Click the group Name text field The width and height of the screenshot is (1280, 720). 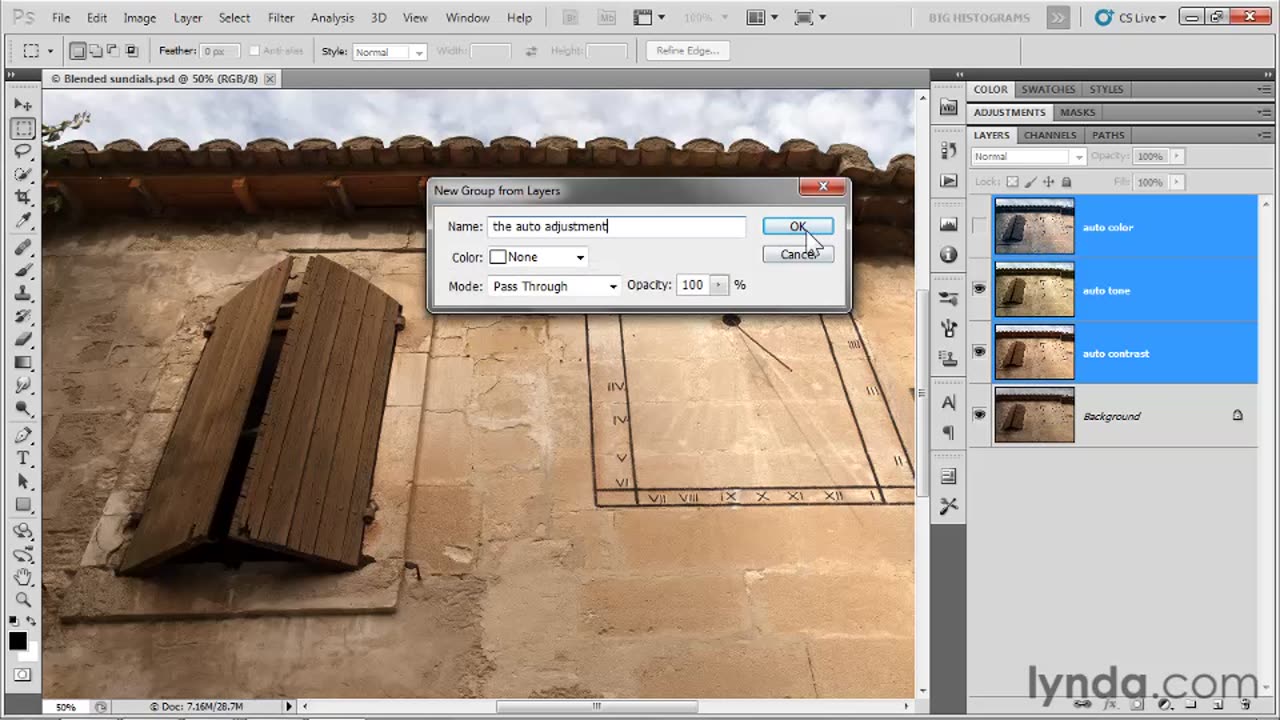[x=616, y=227]
